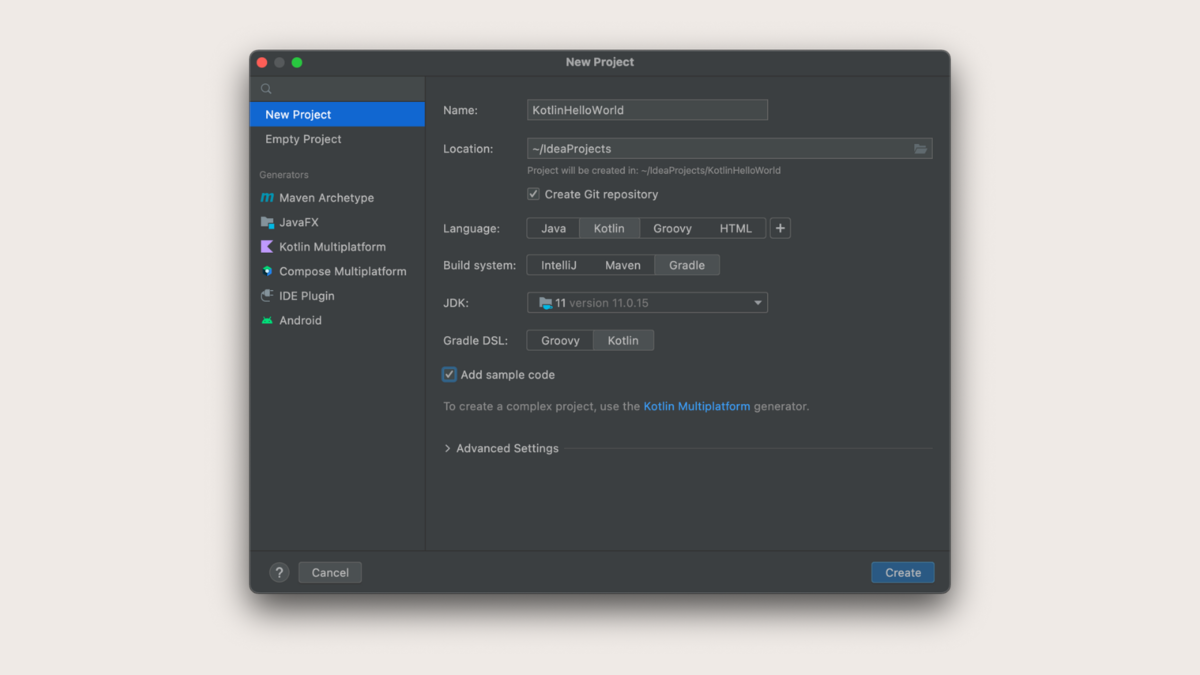Click the 'Generators' section heading
The width and height of the screenshot is (1200, 675).
tap(284, 175)
